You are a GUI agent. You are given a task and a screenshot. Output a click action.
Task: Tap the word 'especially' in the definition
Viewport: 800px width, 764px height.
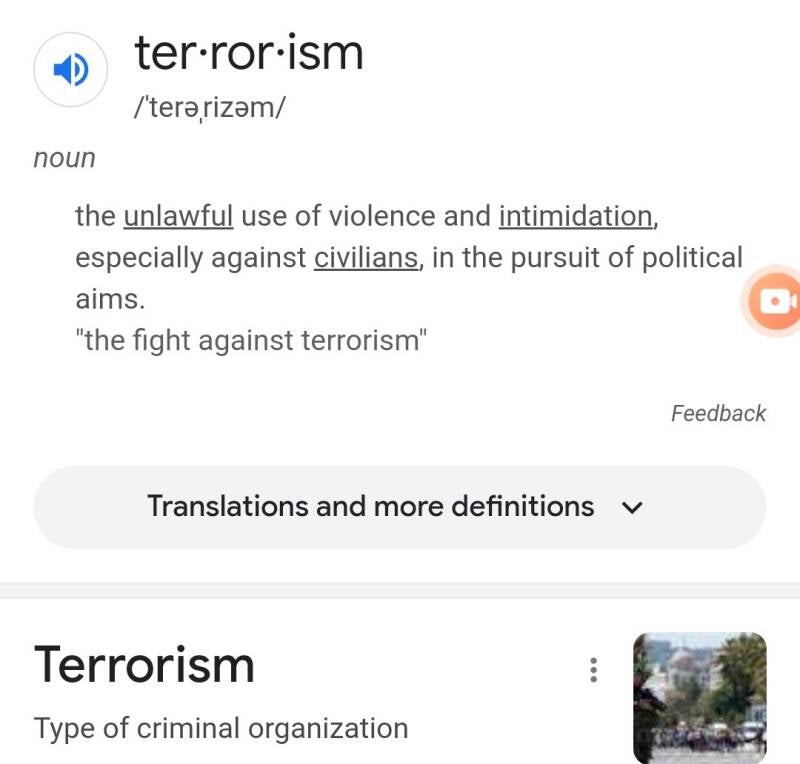point(139,258)
